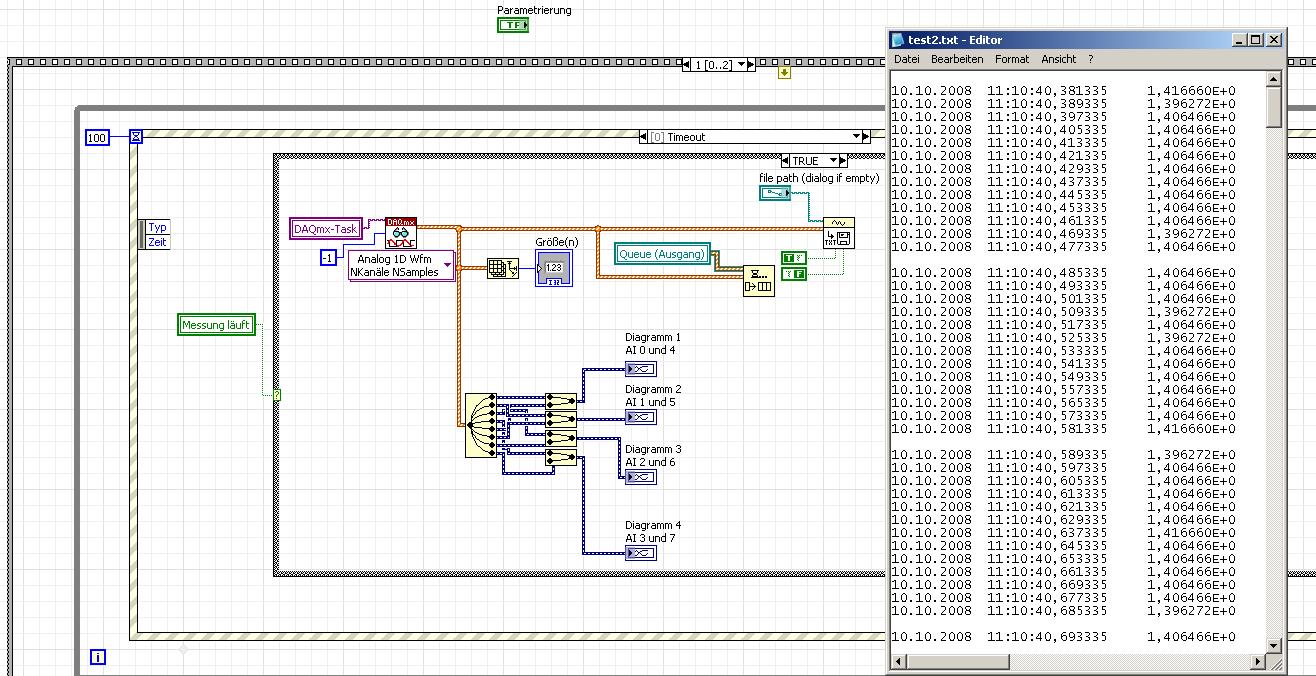Screen dimensions: 1316x676
Task: Open the Timeout event case selector dropdown
Action: 856,137
